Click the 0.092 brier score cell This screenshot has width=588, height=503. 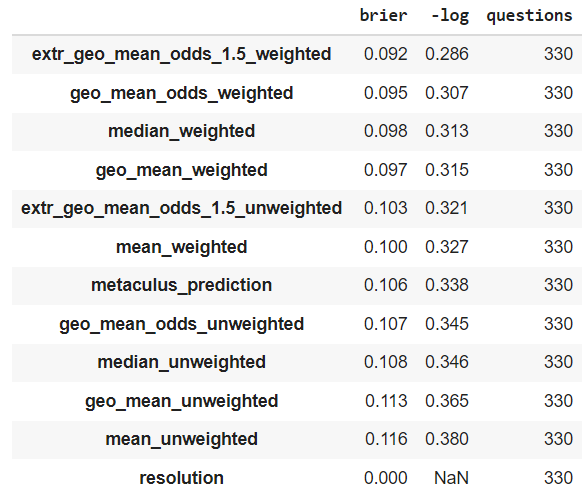[386, 54]
